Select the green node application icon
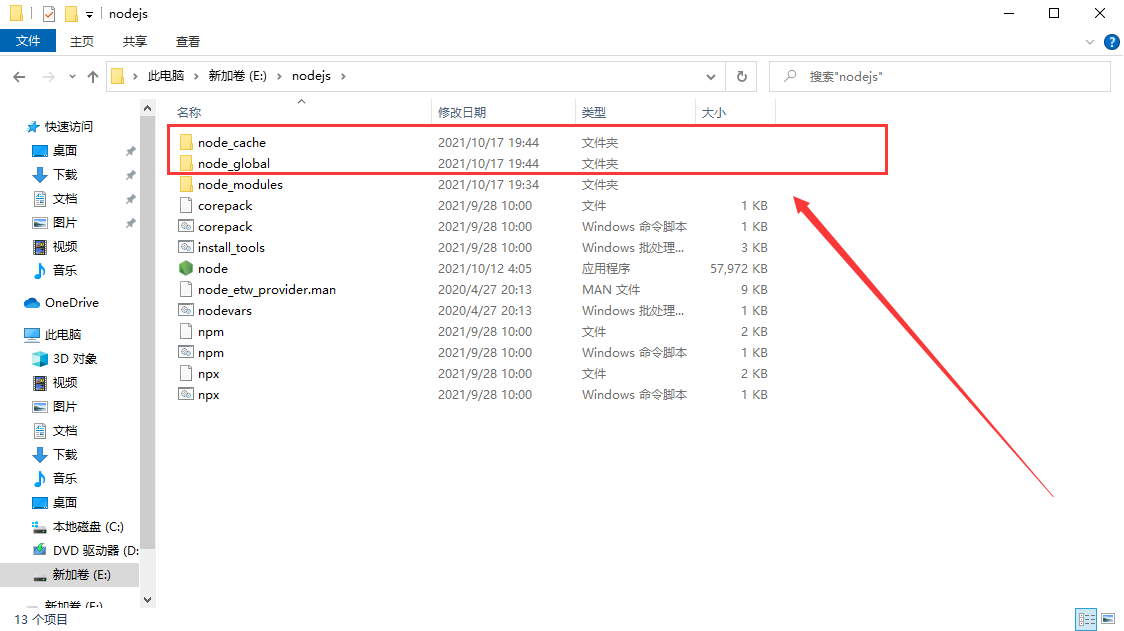Screen dimensions: 1124x631 186,268
